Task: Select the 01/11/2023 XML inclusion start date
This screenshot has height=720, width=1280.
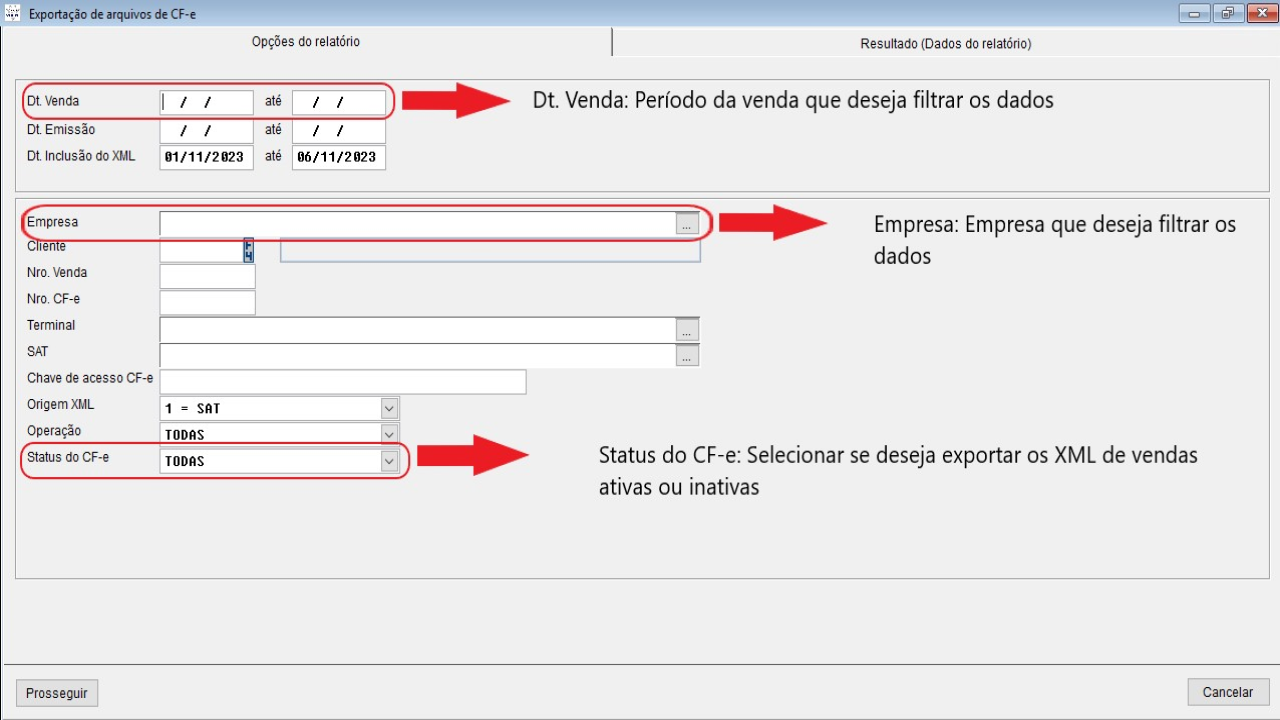Action: [207, 157]
